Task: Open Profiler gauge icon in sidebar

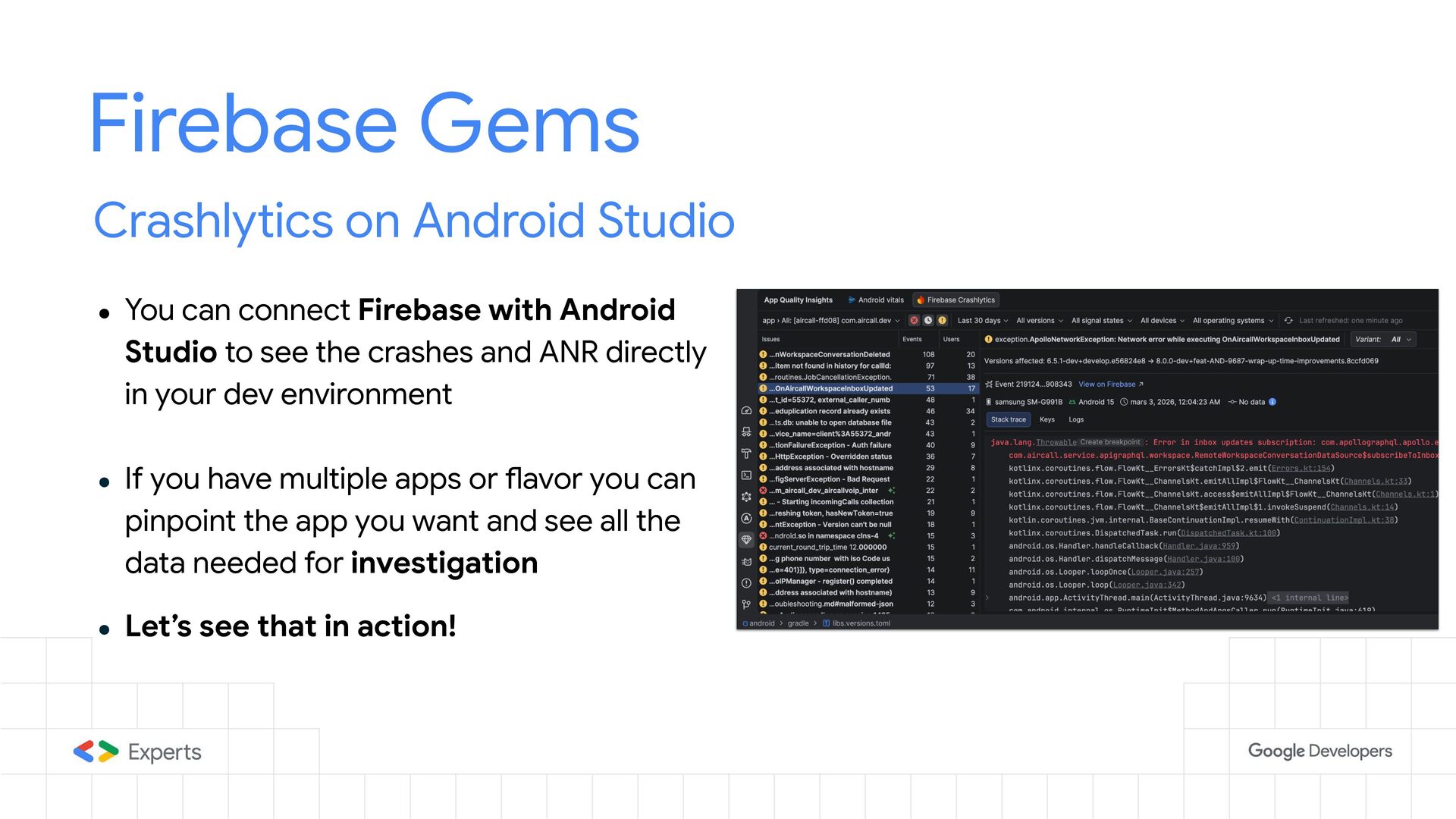Action: (746, 410)
